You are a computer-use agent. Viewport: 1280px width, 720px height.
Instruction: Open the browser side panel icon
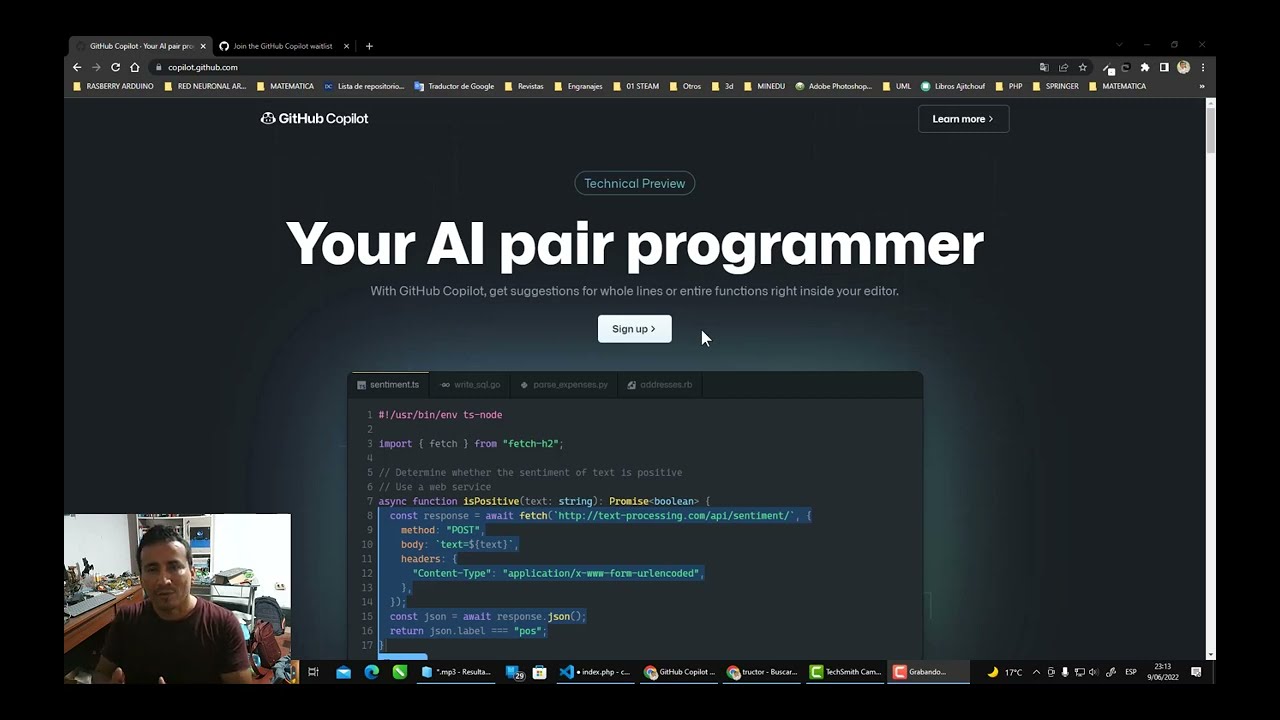[1164, 67]
